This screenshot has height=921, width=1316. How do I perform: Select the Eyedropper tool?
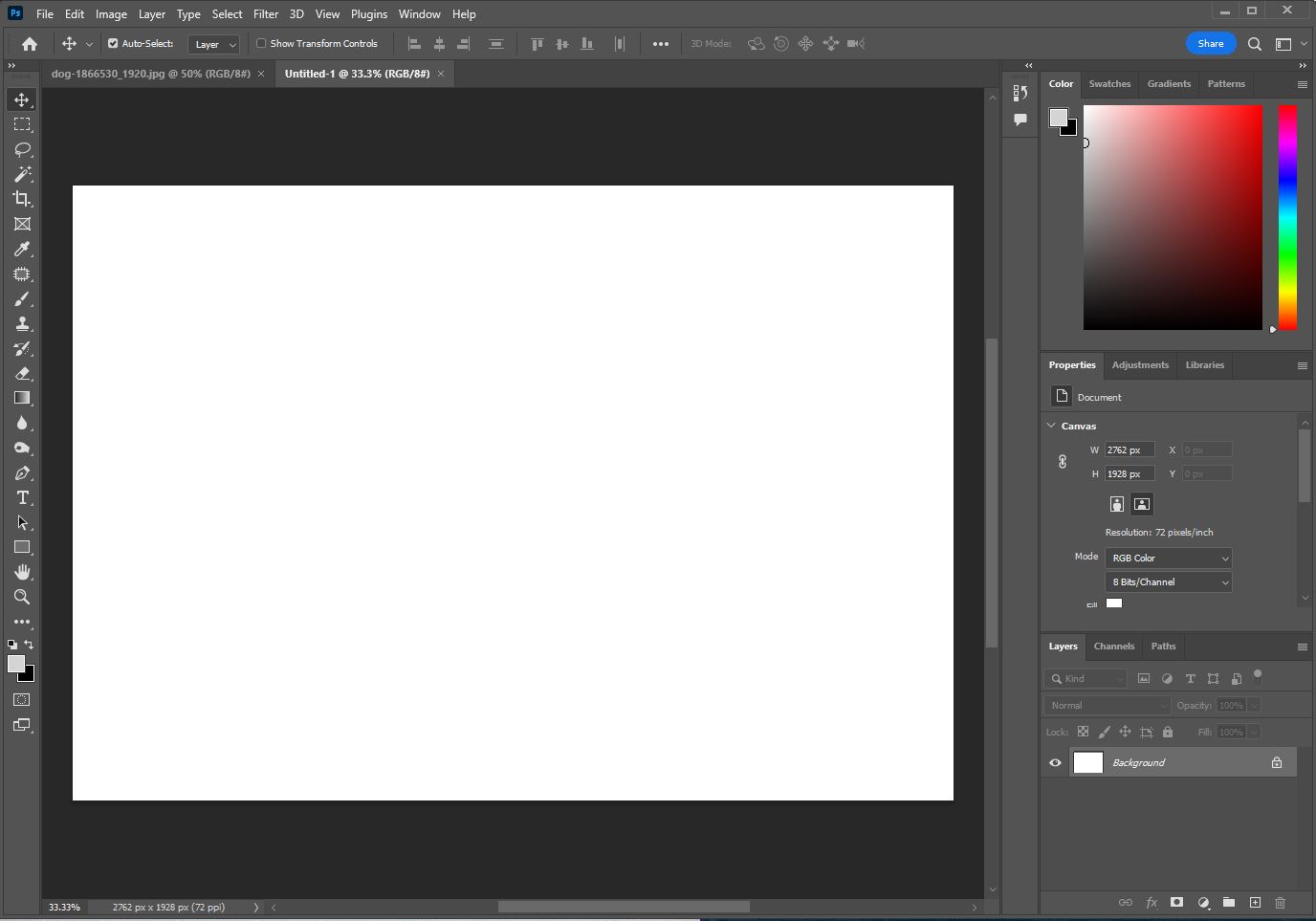tap(22, 249)
